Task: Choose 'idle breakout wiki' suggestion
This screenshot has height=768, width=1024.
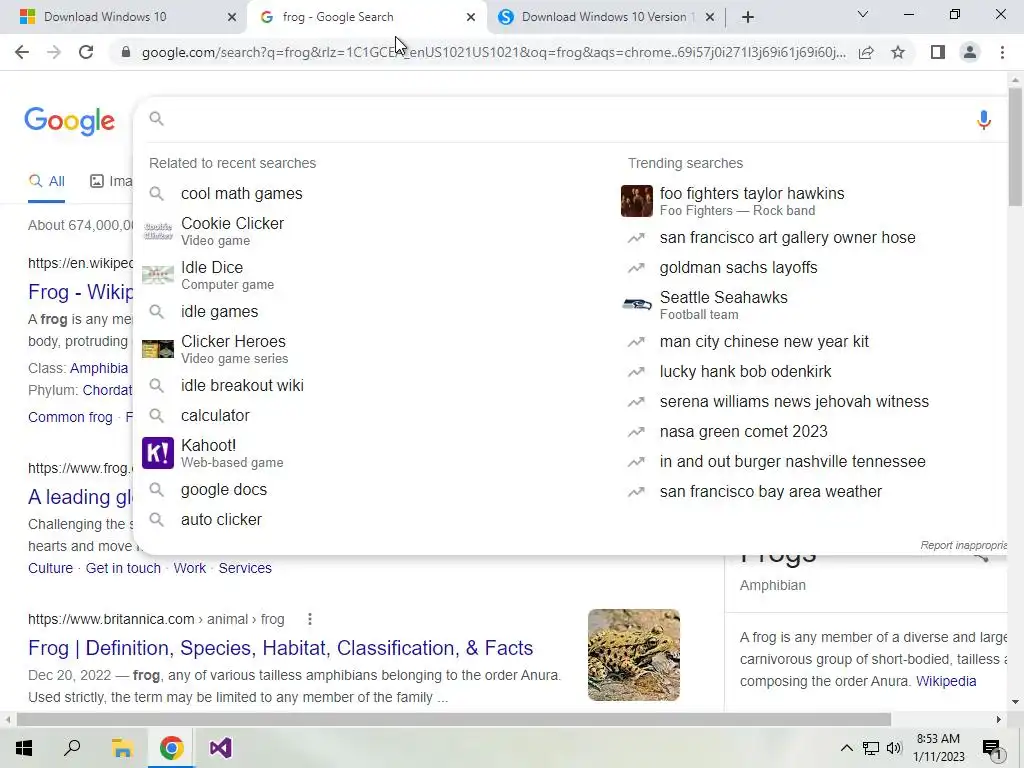Action: pyautogui.click(x=371, y=386)
